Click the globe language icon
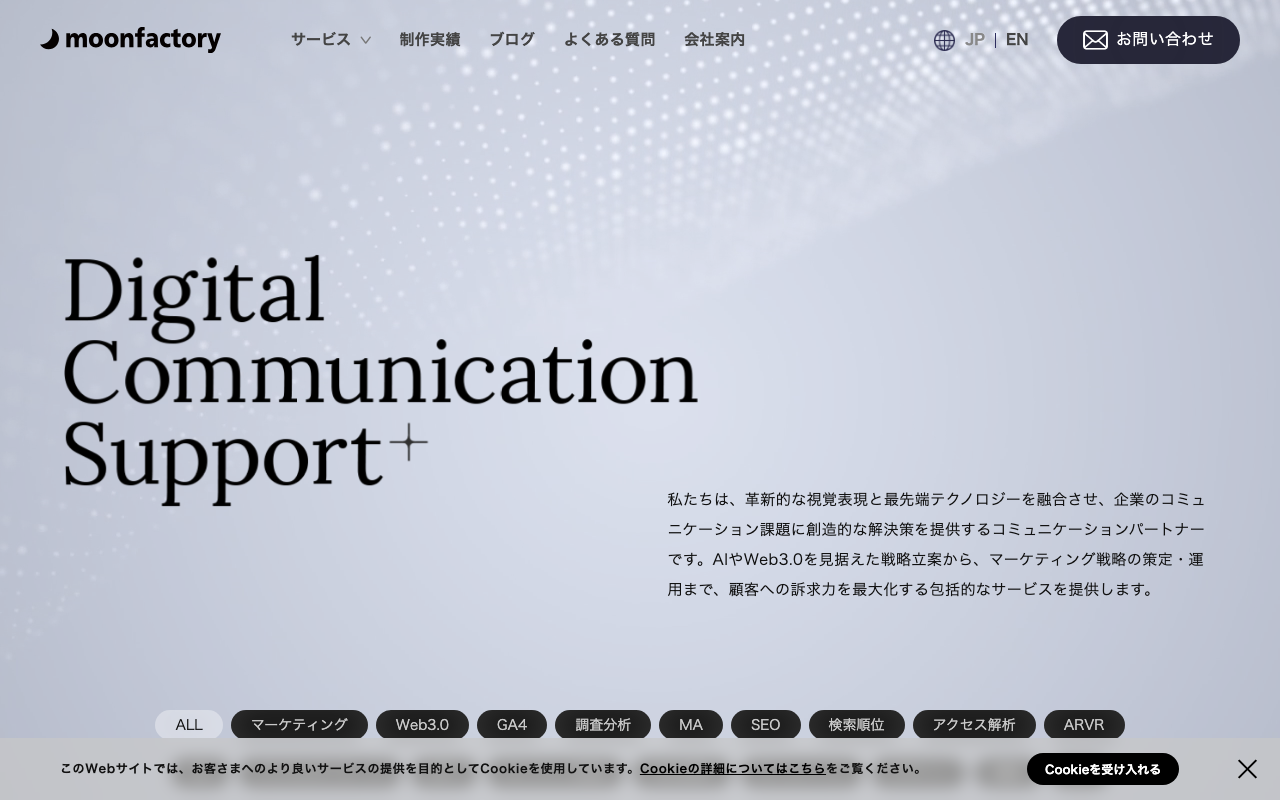Image resolution: width=1280 pixels, height=800 pixels. click(944, 40)
